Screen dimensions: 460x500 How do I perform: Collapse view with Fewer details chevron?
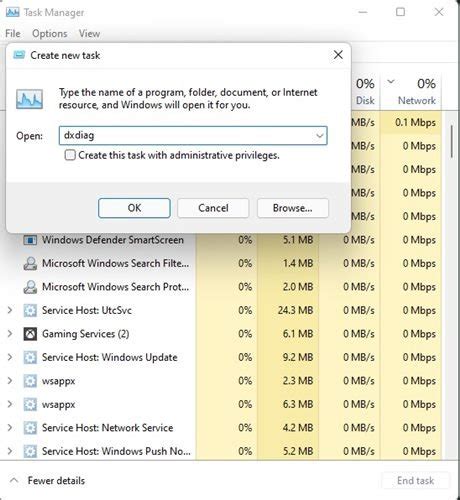click(x=14, y=480)
